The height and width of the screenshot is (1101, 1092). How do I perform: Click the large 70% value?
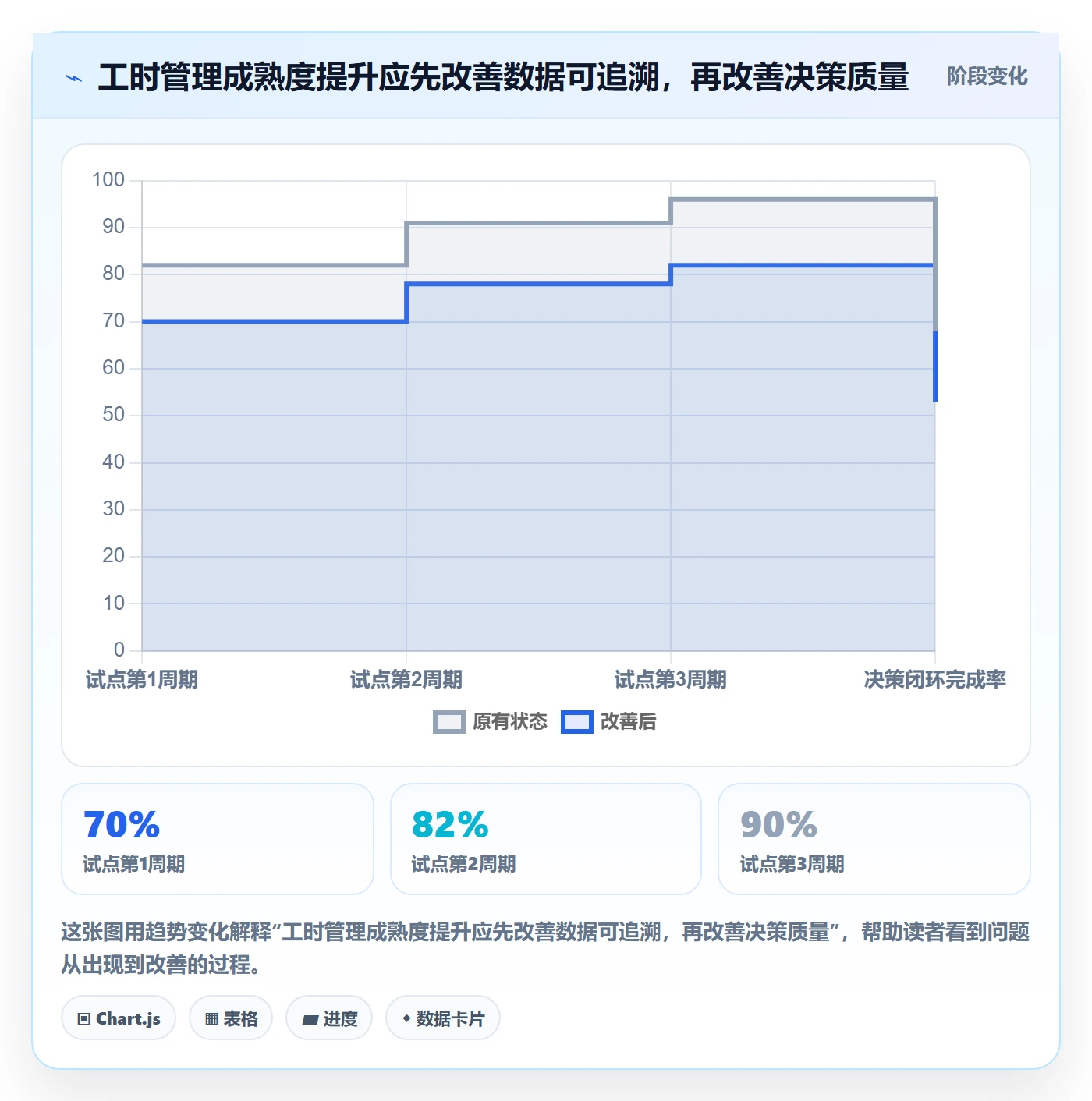(x=122, y=824)
